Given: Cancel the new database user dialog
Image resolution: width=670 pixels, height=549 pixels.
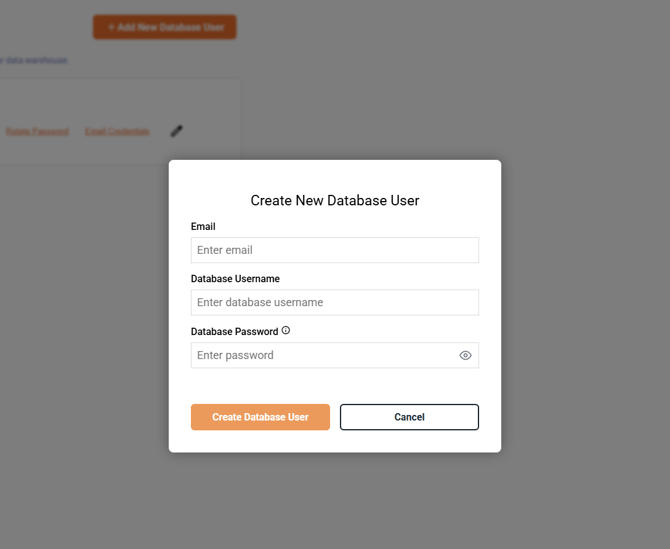Looking at the screenshot, I should 409,417.
